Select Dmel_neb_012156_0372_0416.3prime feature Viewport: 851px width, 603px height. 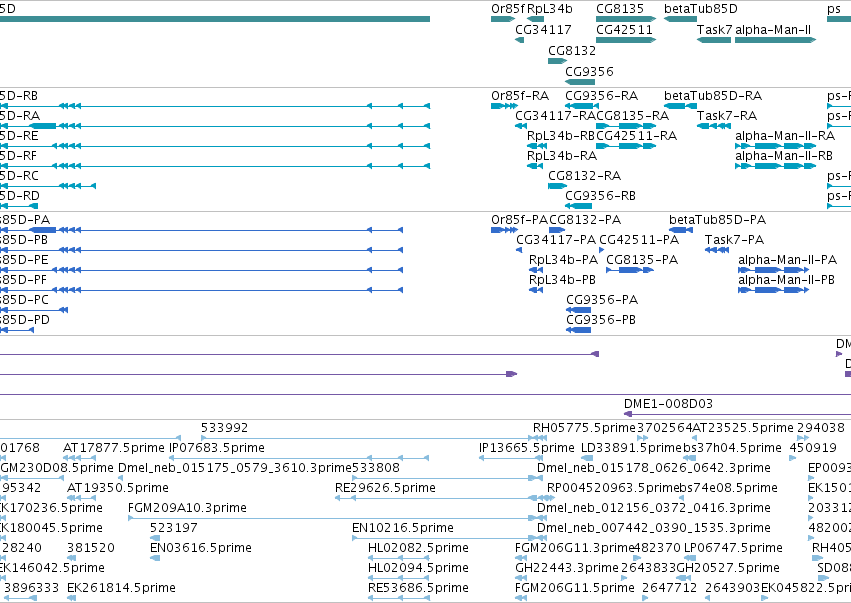point(653,508)
